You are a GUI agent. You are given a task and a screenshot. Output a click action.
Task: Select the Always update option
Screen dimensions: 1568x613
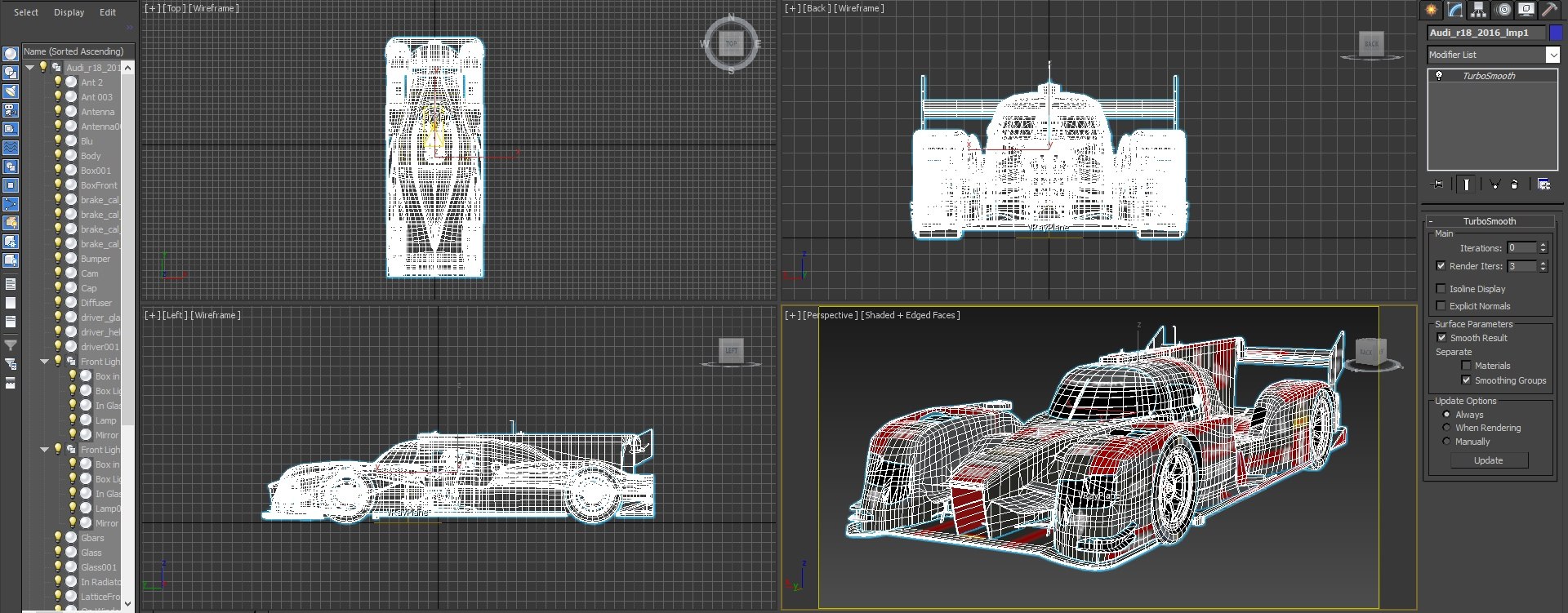(x=1446, y=415)
